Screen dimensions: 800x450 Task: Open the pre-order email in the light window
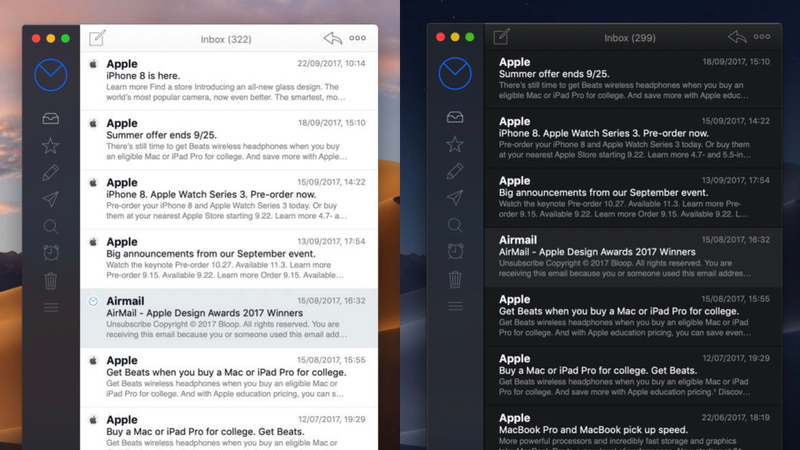pyautogui.click(x=229, y=199)
